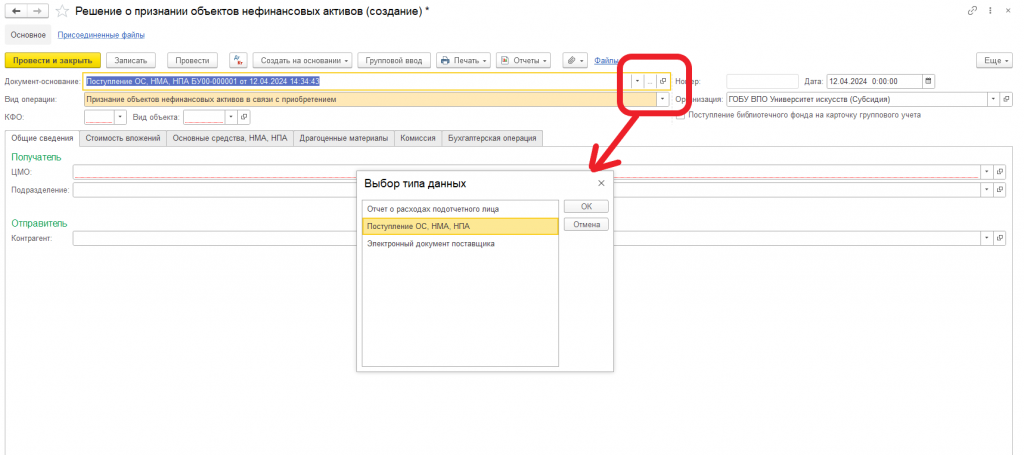Switch to the Общие сведения tab
1024x455 pixels.
coord(42,138)
